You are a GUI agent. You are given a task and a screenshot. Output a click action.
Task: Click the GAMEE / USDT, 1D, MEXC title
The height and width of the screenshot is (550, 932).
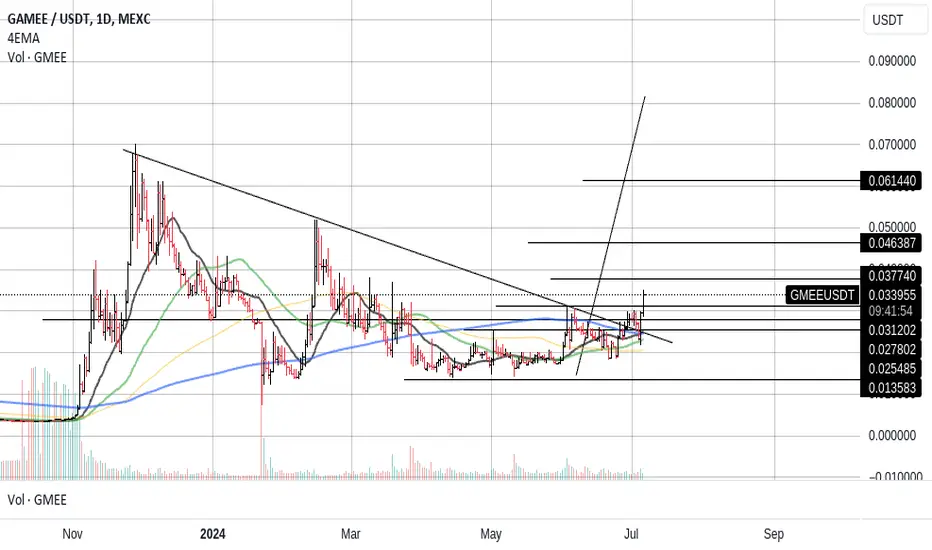coord(78,19)
